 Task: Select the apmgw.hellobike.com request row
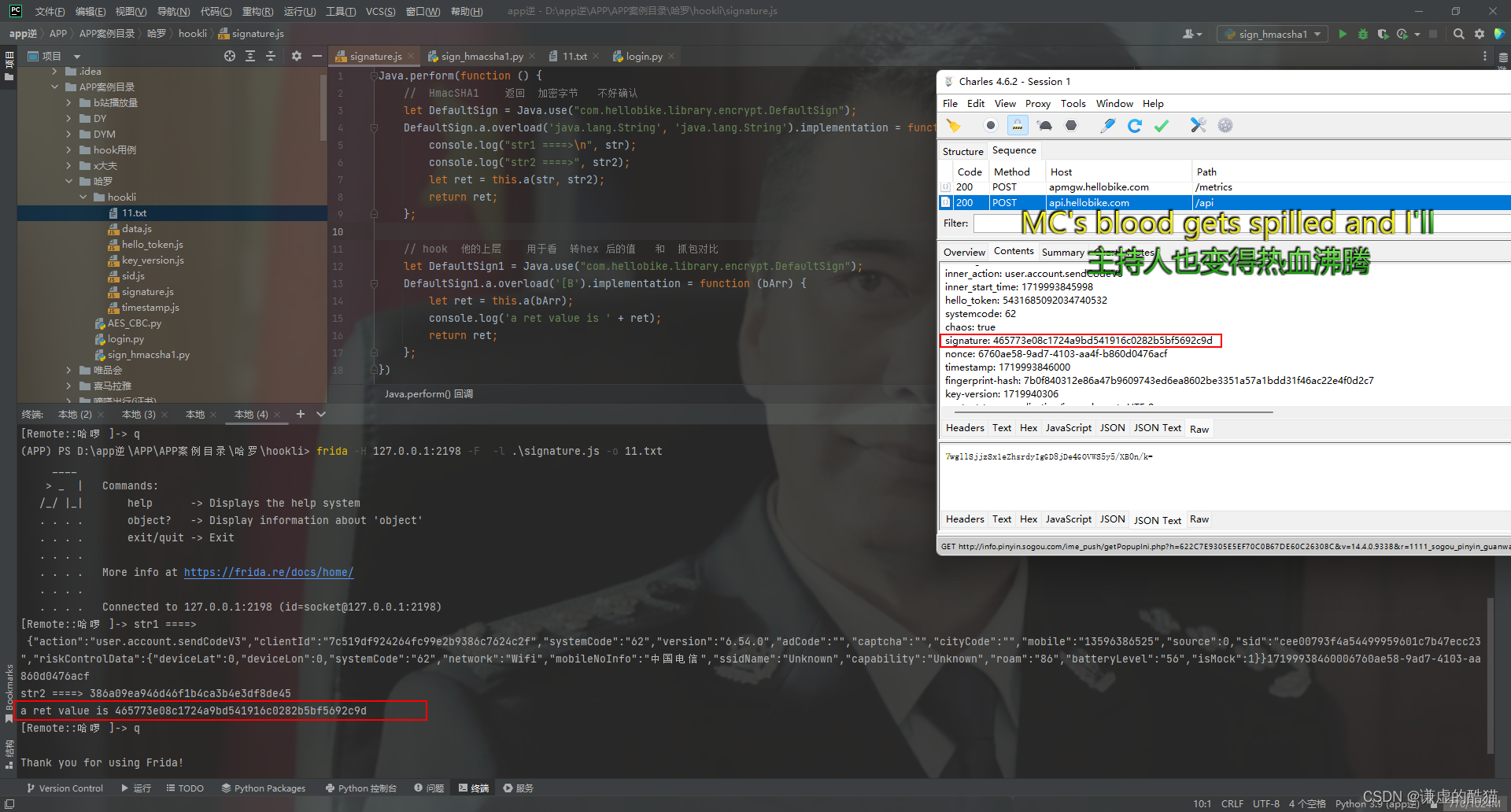(1225, 187)
